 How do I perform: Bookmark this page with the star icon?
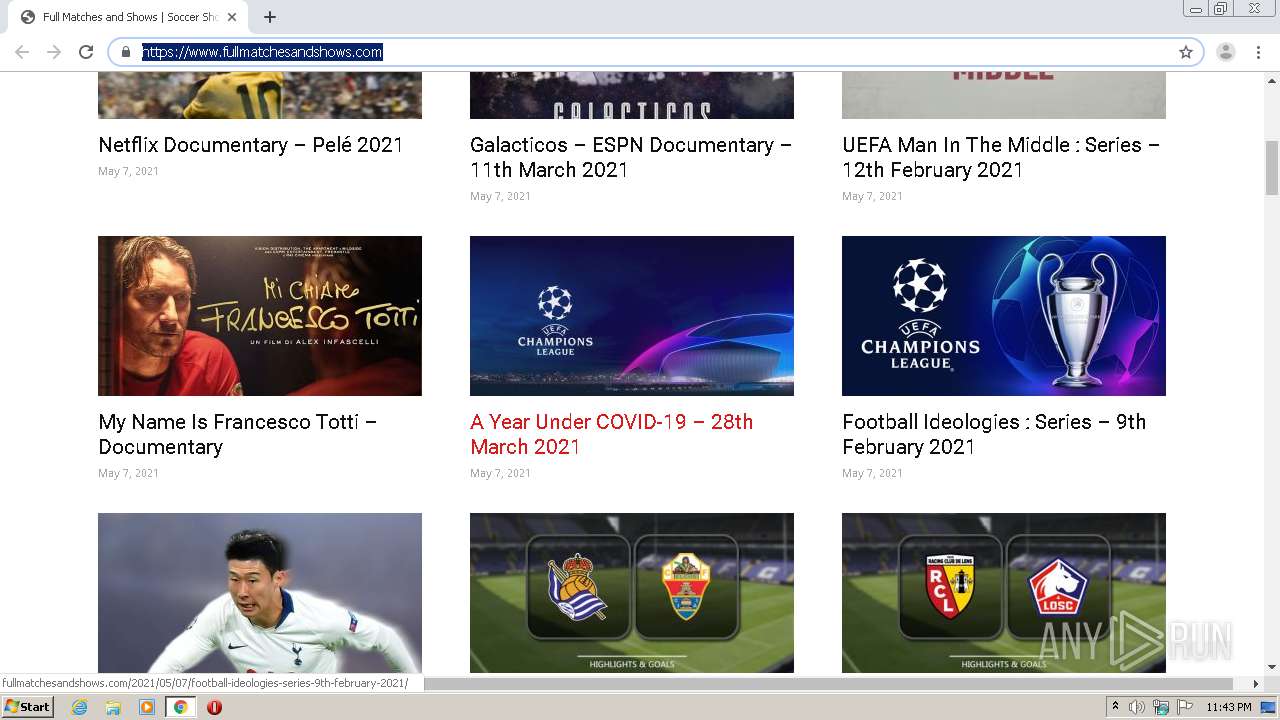[1186, 52]
